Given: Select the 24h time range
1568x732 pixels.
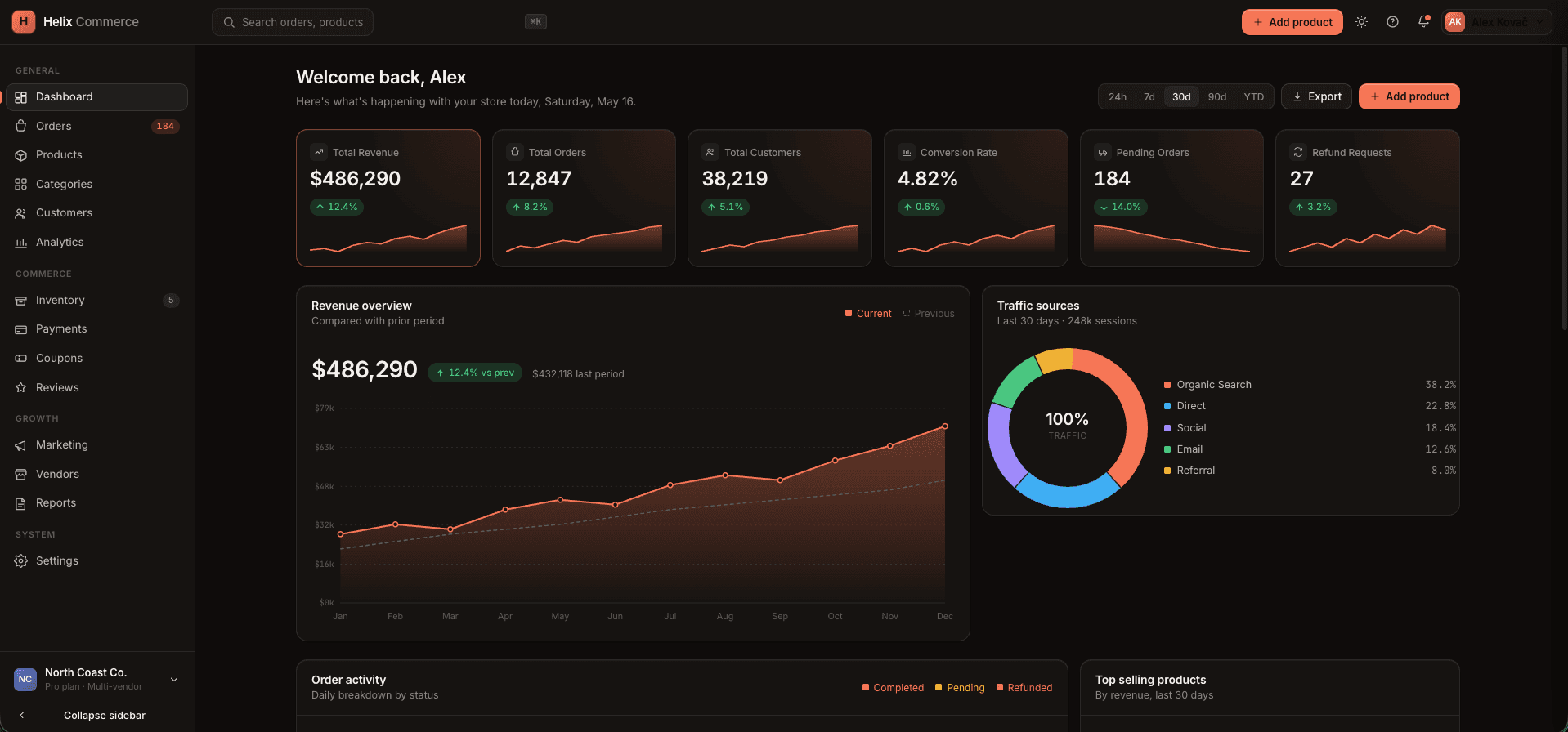Looking at the screenshot, I should pos(1118,96).
